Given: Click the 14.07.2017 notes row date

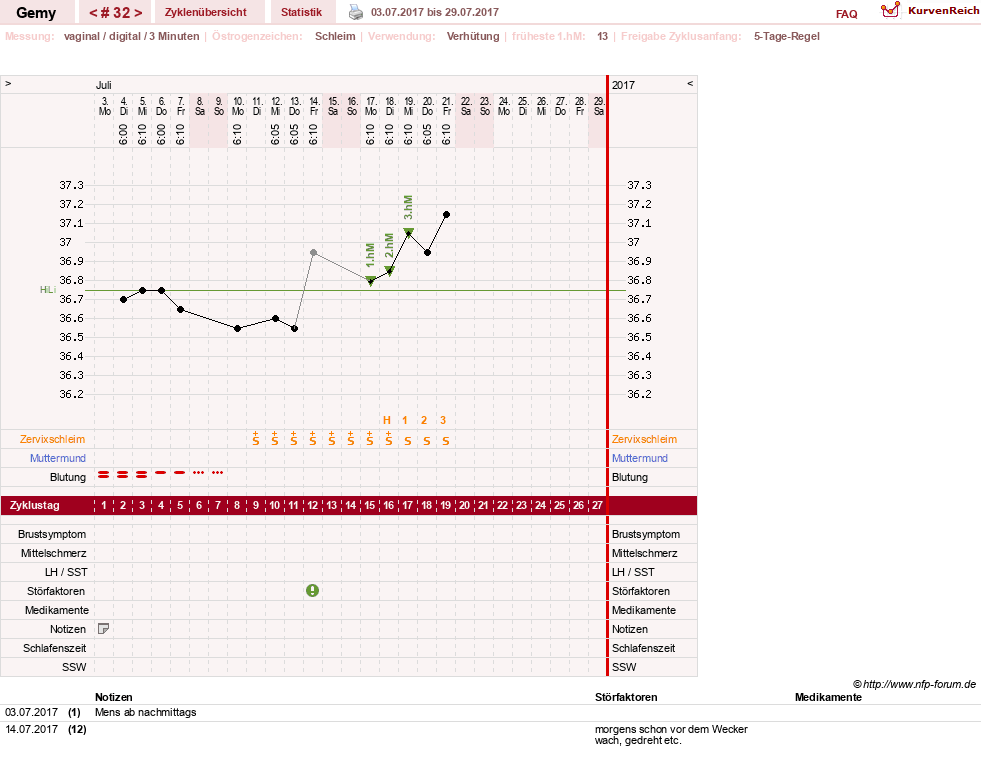Looking at the screenshot, I should 31,729.
